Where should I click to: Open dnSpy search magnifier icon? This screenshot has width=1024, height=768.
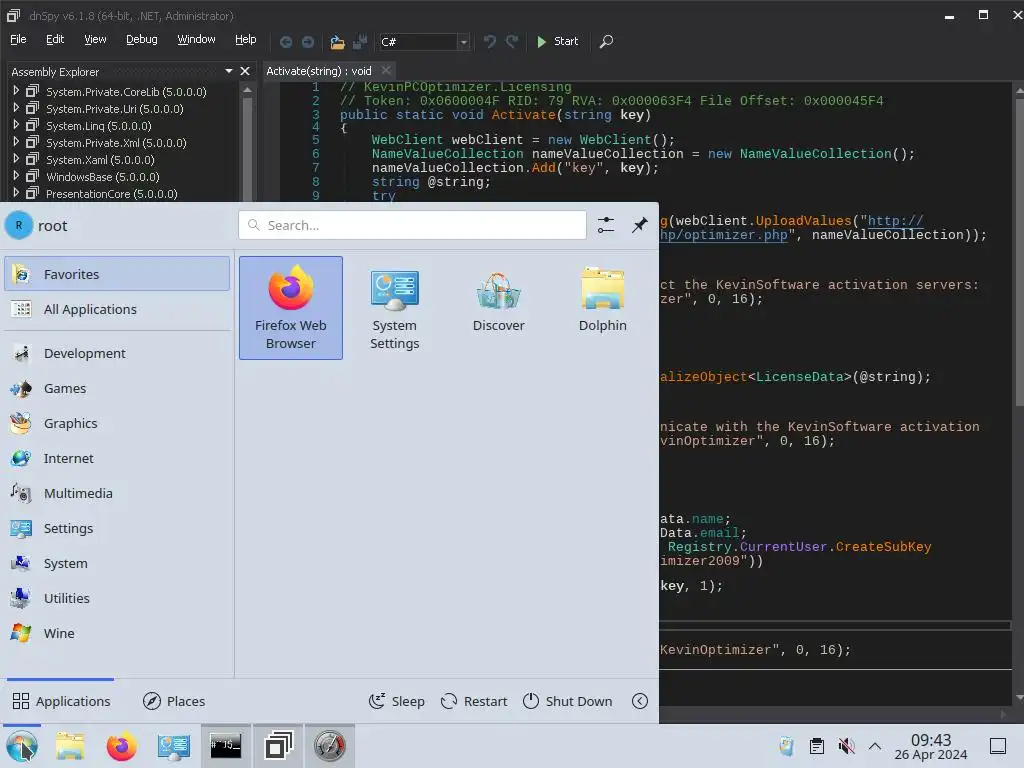(x=606, y=42)
